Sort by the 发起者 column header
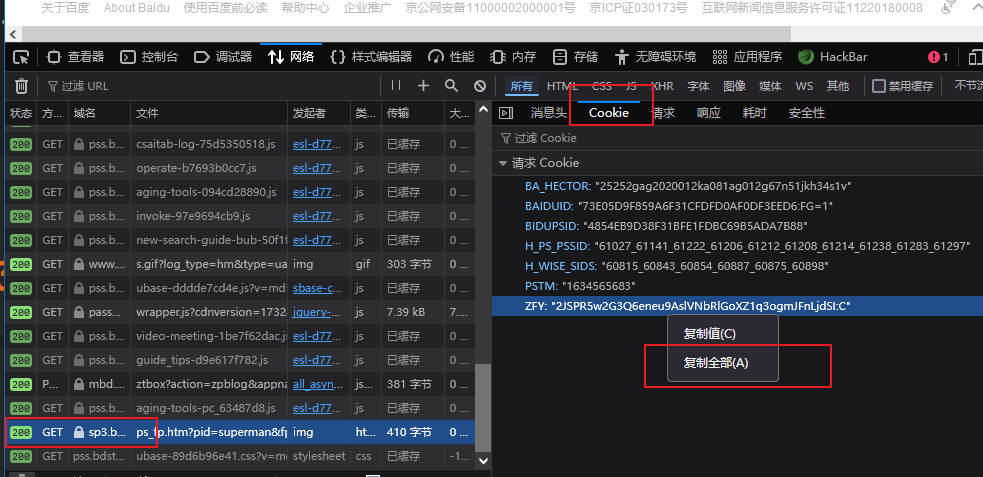 318,113
